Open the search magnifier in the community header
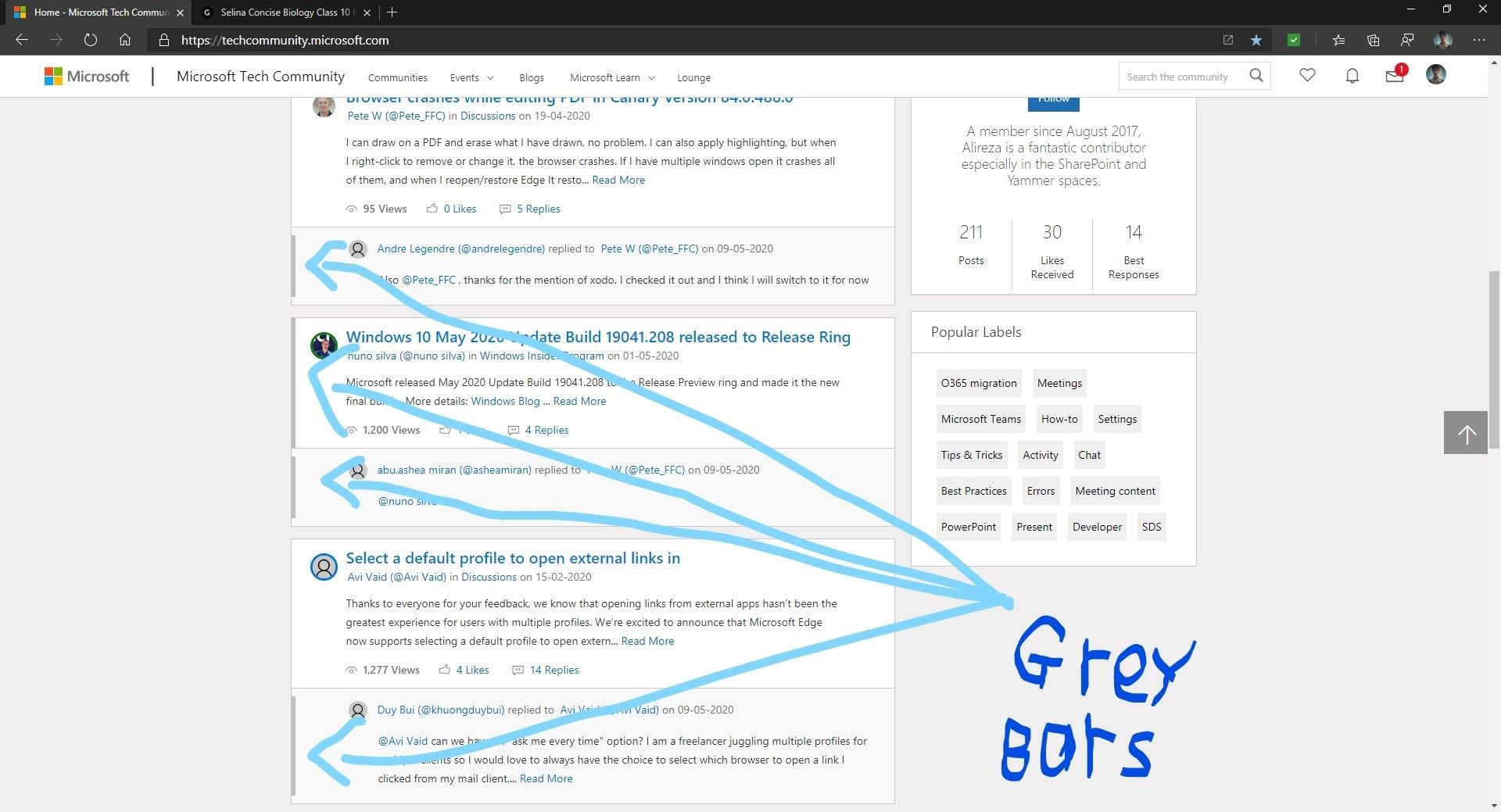The image size is (1501, 812). [x=1256, y=75]
